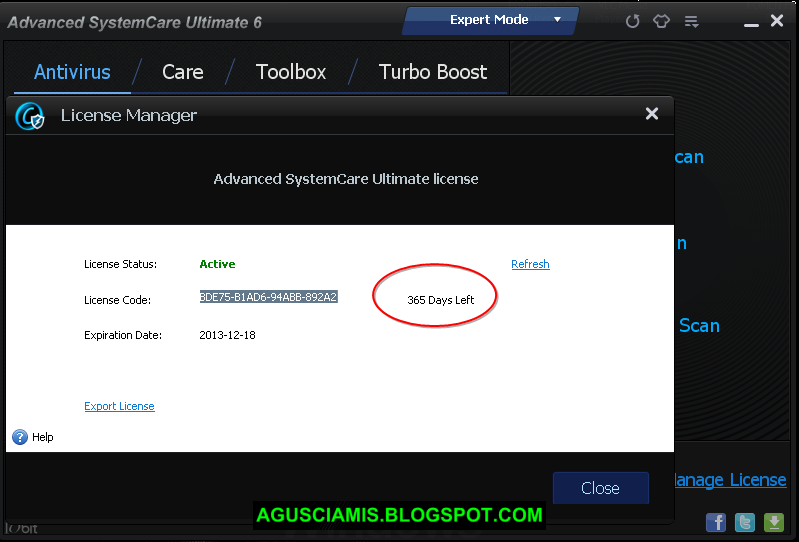Switch to the Antivirus tab

[72, 72]
